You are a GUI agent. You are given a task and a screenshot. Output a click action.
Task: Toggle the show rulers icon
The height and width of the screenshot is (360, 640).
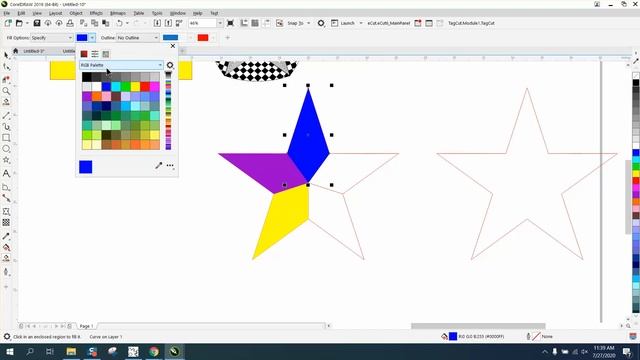(244, 23)
